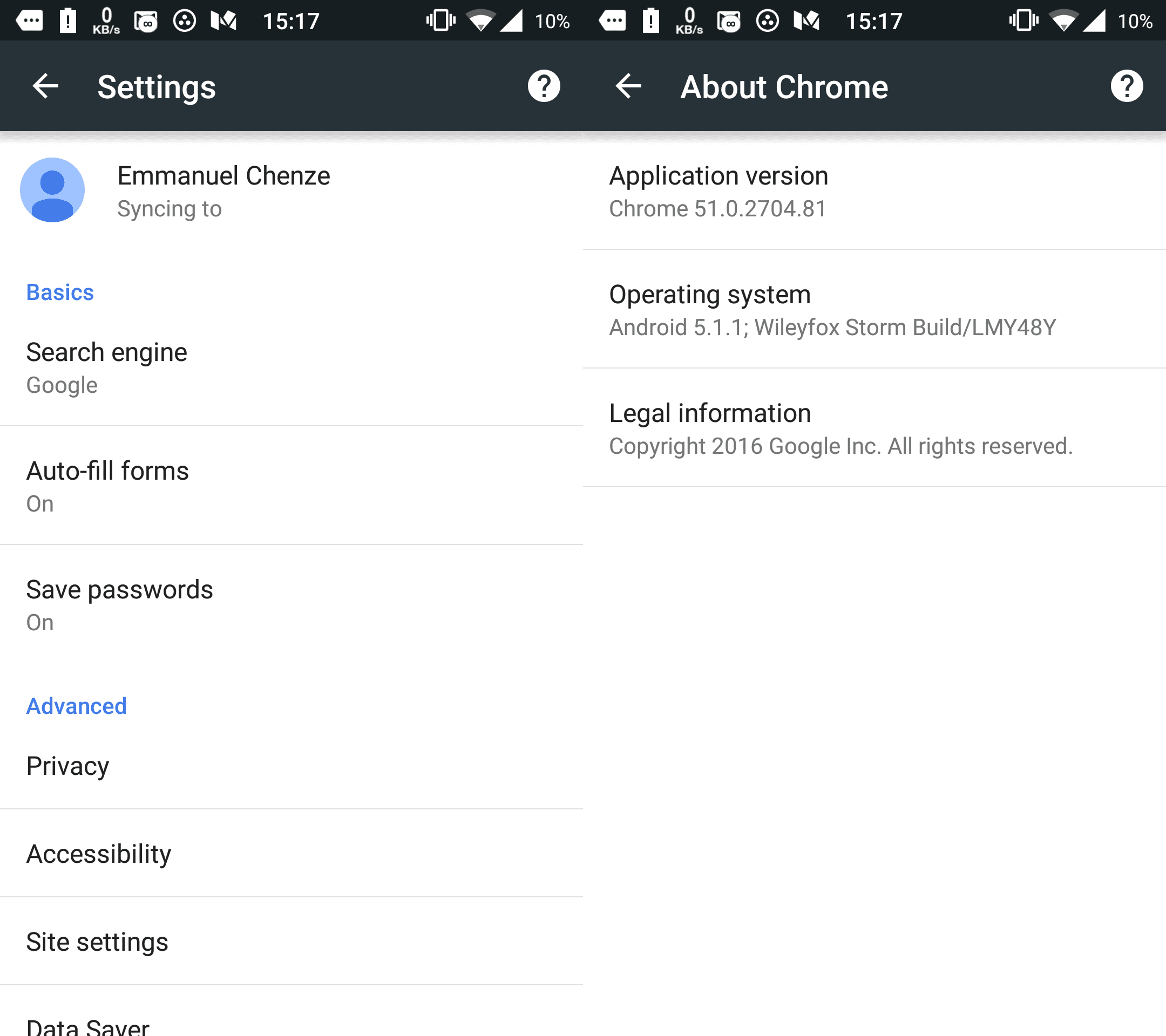This screenshot has height=1036, width=1166.
Task: Open Accessibility settings
Action: point(291,854)
